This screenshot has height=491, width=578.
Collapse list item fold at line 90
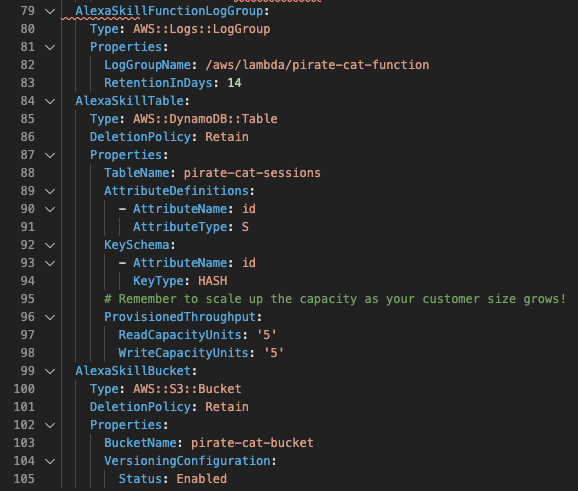(x=50, y=209)
